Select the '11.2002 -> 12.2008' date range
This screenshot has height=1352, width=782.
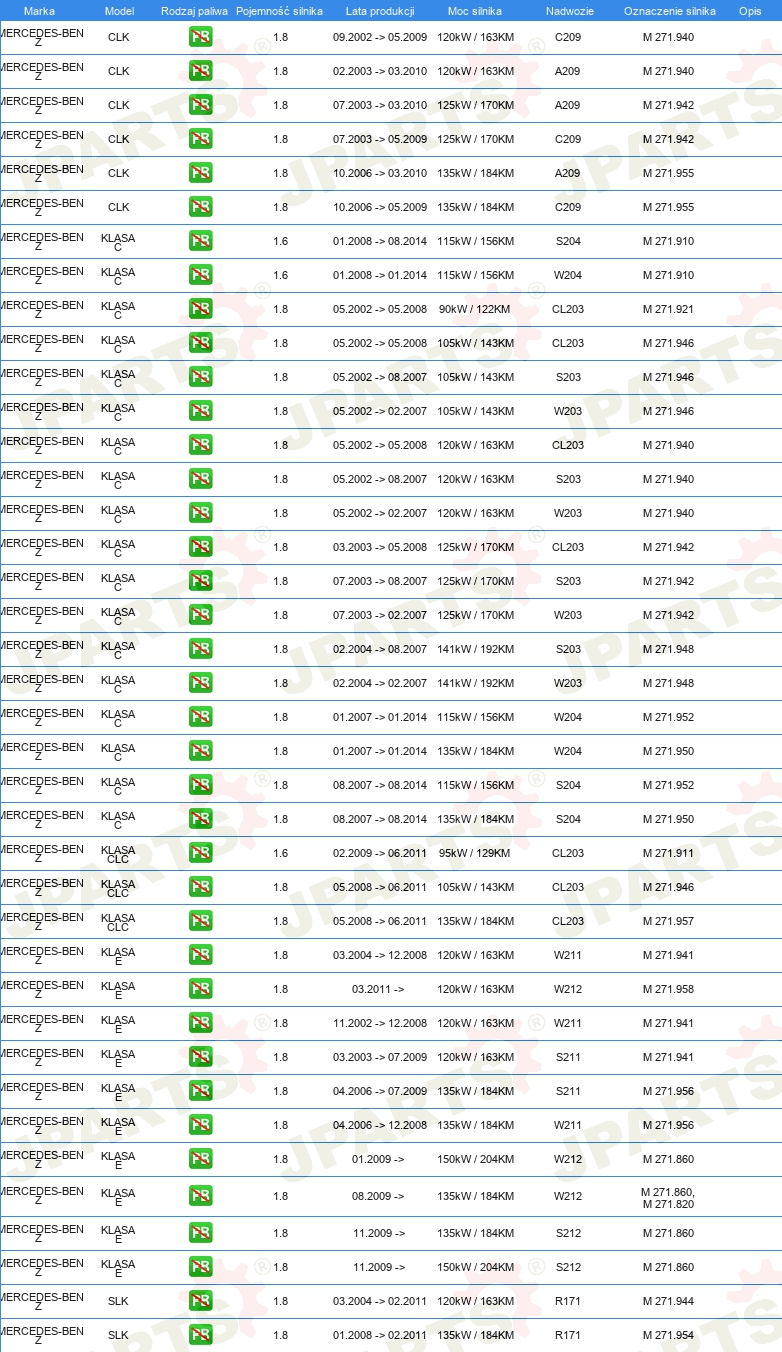[380, 1023]
